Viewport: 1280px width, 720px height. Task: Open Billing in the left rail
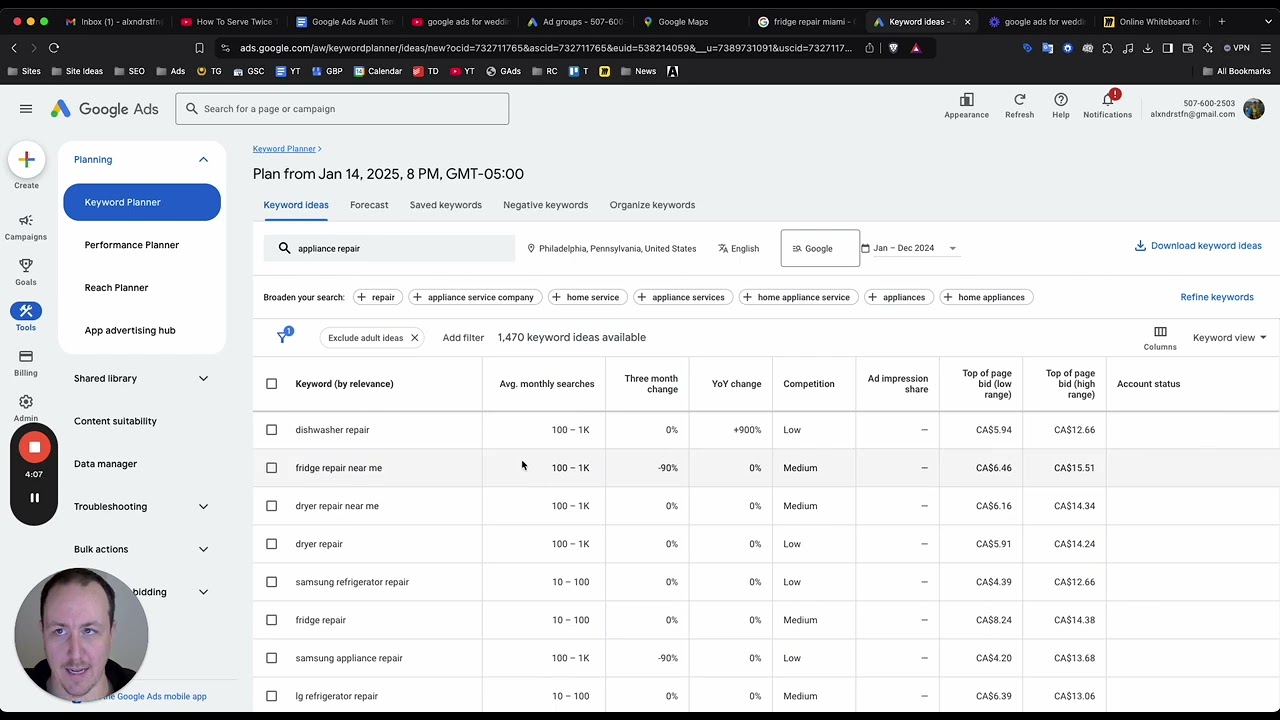click(26, 363)
